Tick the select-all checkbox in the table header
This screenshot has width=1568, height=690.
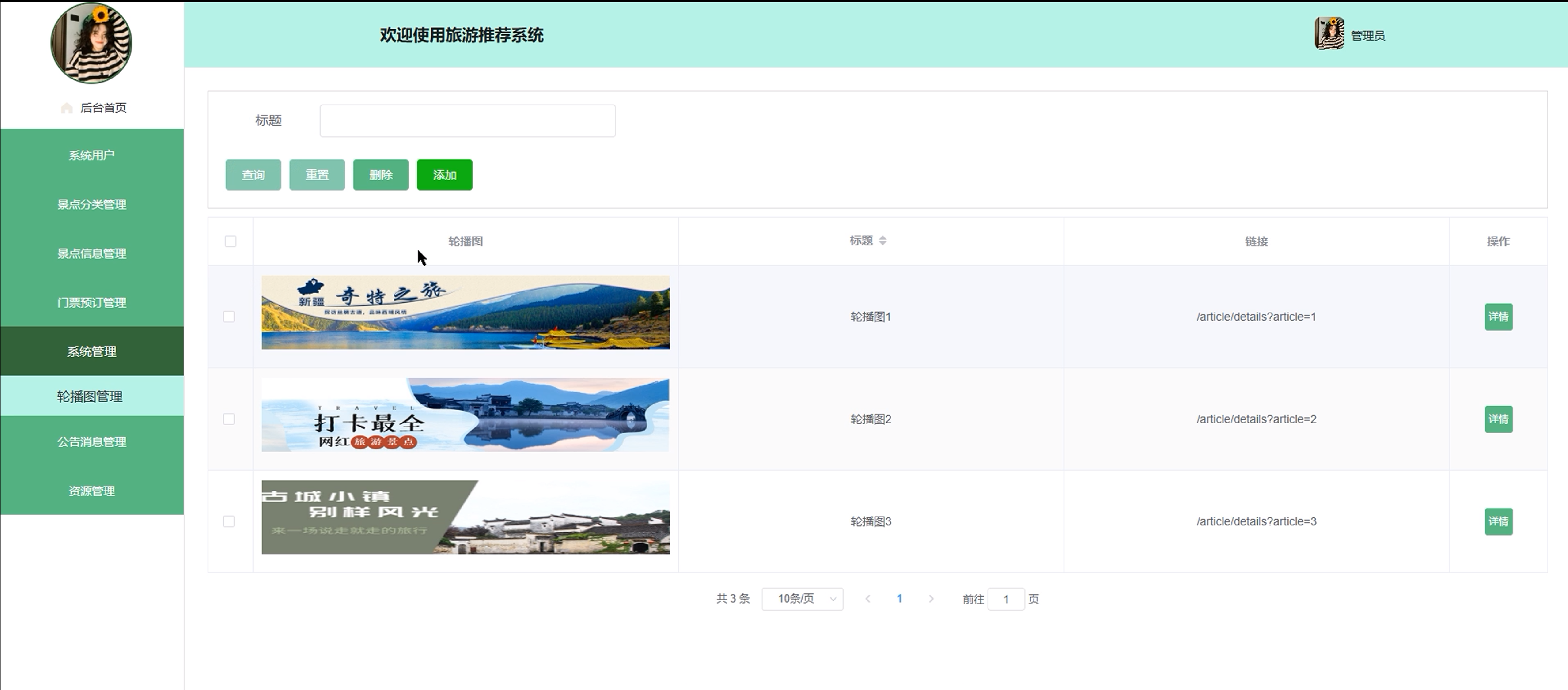pyautogui.click(x=230, y=241)
